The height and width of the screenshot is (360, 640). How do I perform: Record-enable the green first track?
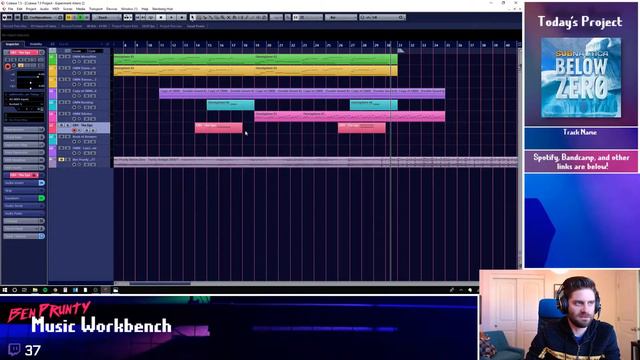click(x=74, y=62)
